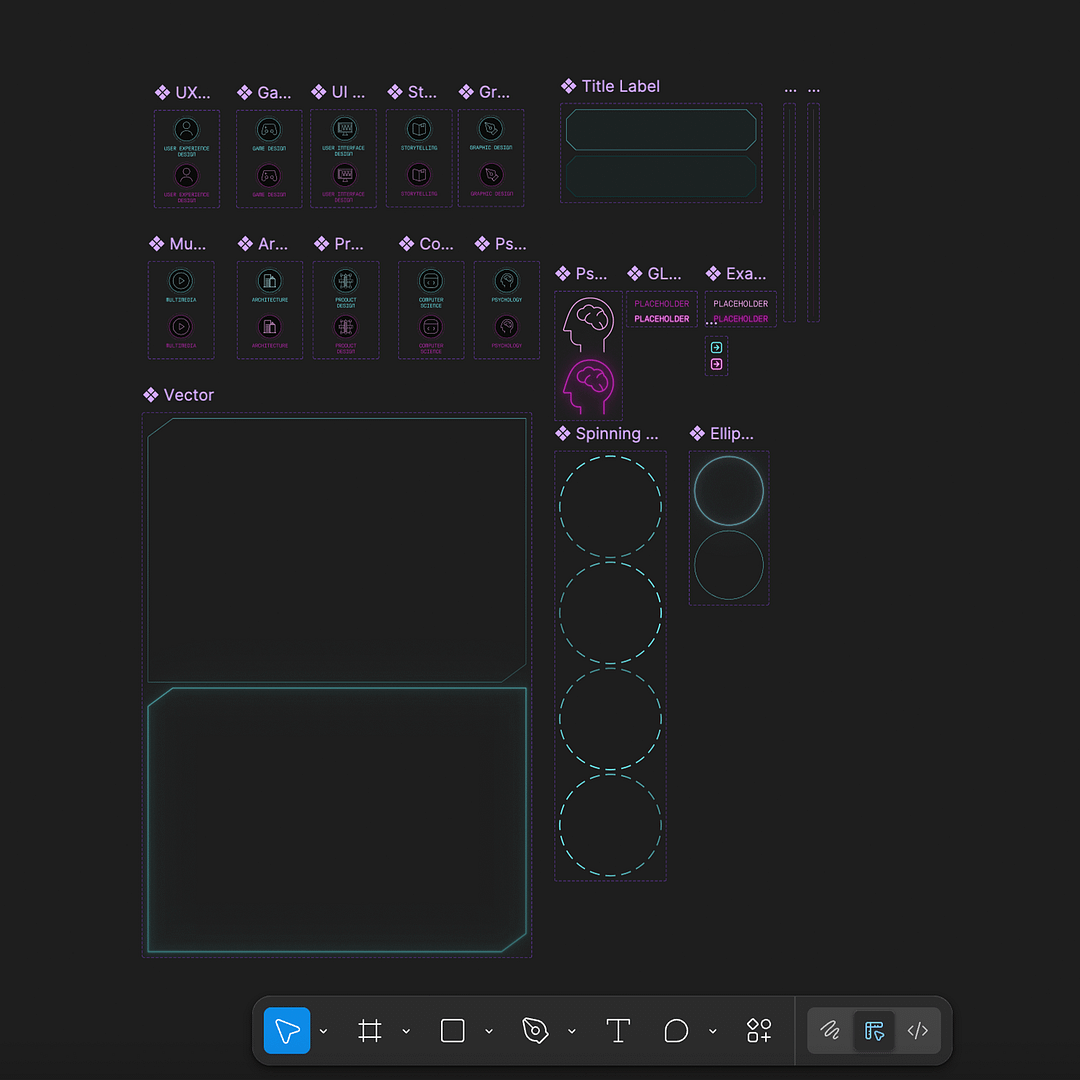The width and height of the screenshot is (1080, 1080).
Task: Click the teal-outlined ellipse swatch under Ellip
Action: point(729,491)
